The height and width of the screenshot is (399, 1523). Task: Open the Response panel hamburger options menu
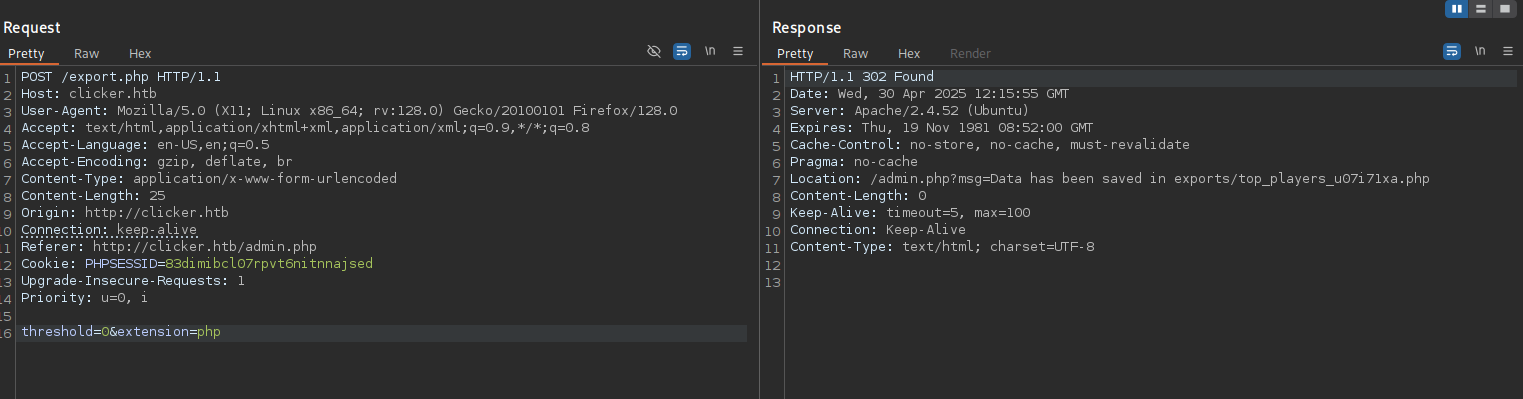(1507, 51)
